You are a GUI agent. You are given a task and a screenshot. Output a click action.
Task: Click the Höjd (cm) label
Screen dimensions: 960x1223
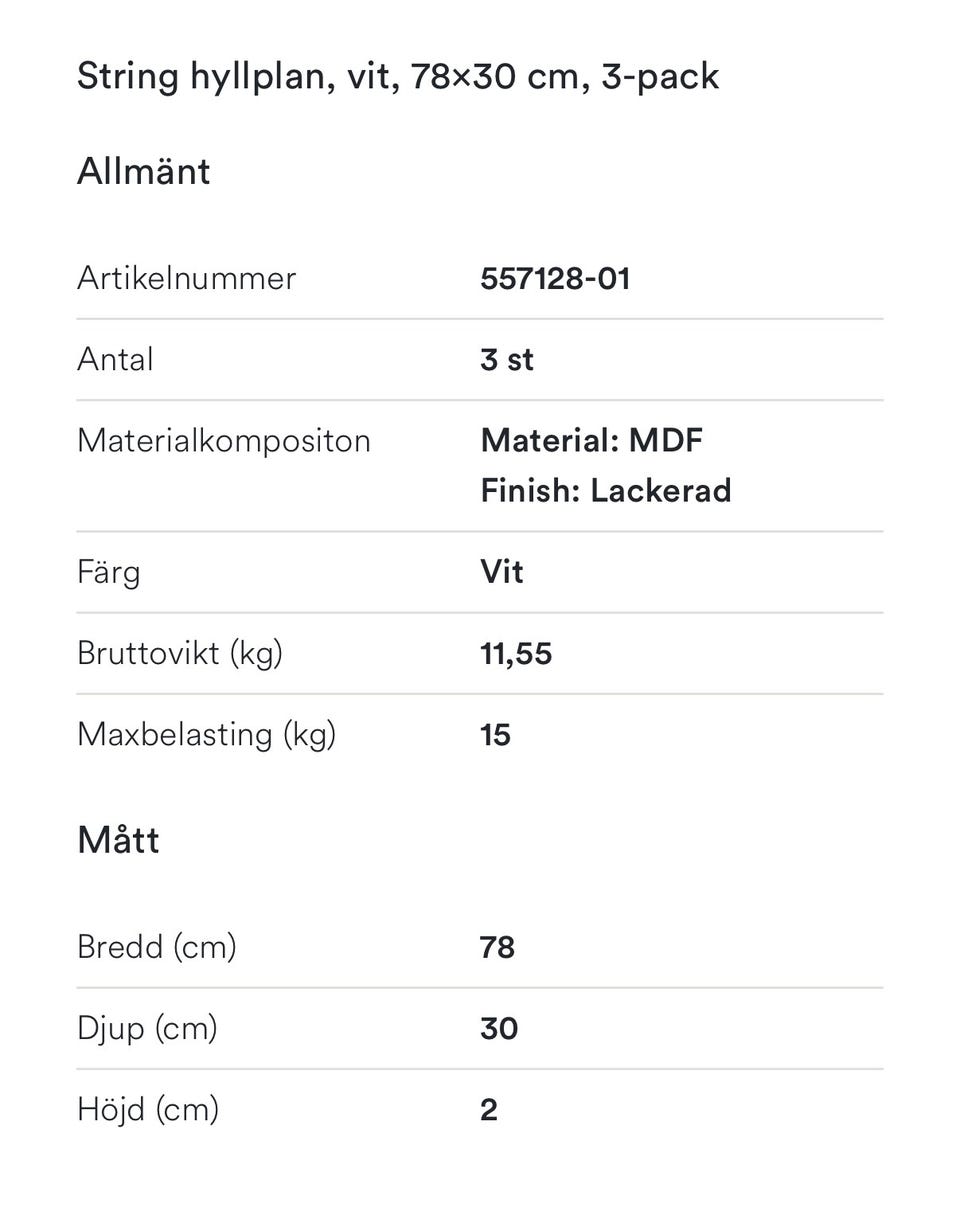click(x=147, y=1109)
